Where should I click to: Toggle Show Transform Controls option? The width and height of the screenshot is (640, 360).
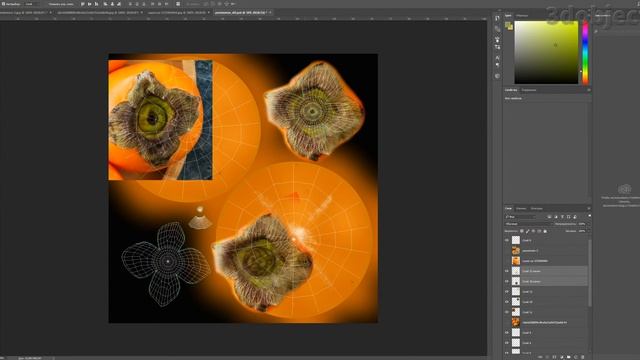pos(60,4)
